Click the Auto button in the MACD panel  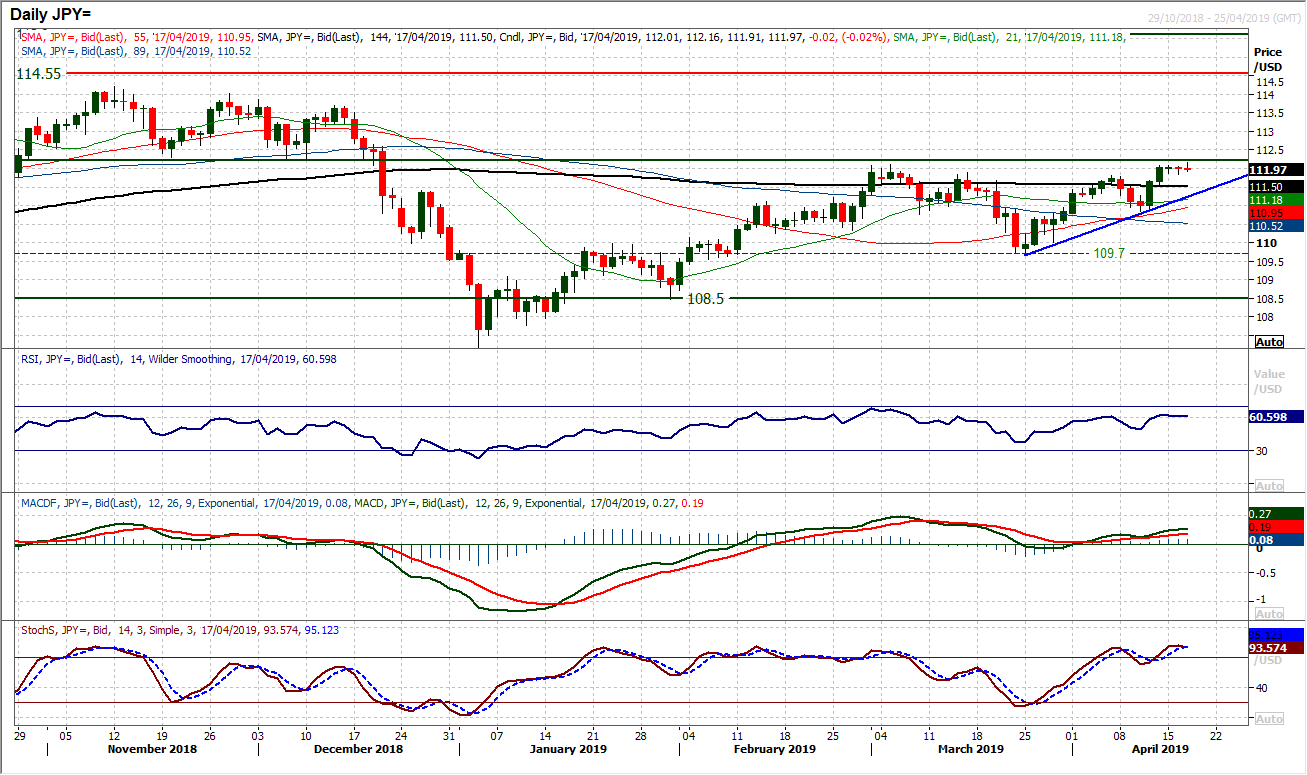point(1268,613)
